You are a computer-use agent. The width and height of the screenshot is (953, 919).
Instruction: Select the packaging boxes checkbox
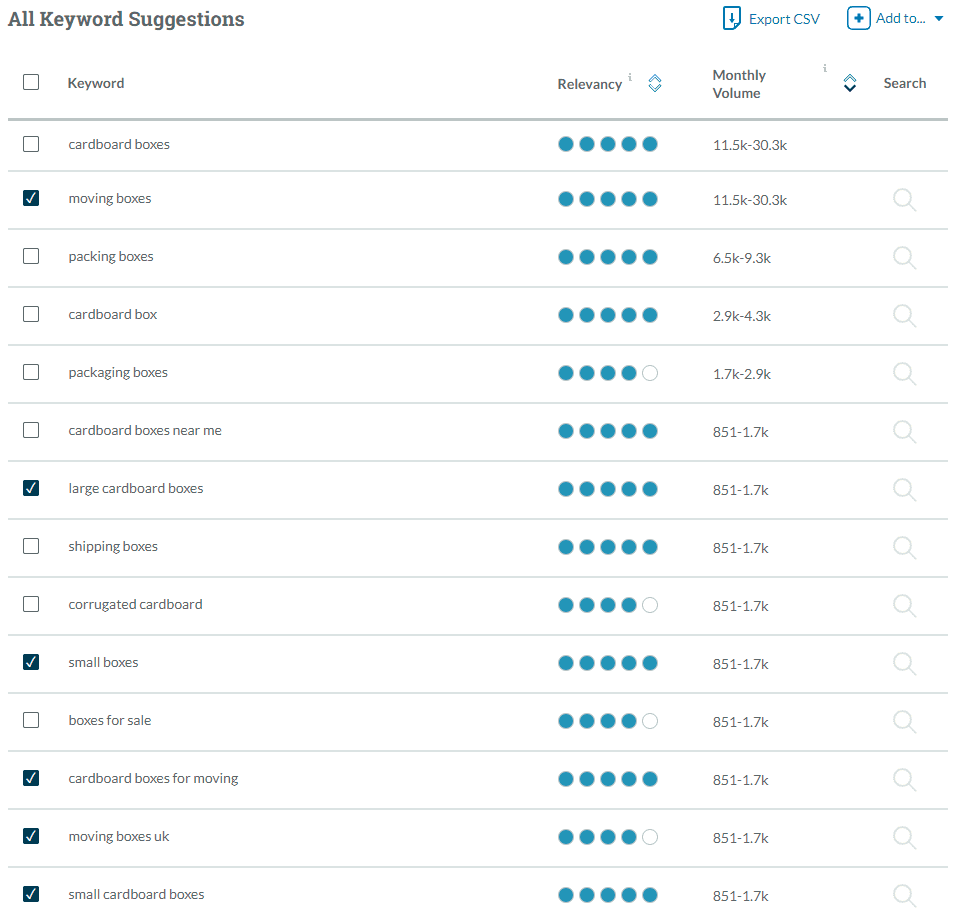click(31, 372)
